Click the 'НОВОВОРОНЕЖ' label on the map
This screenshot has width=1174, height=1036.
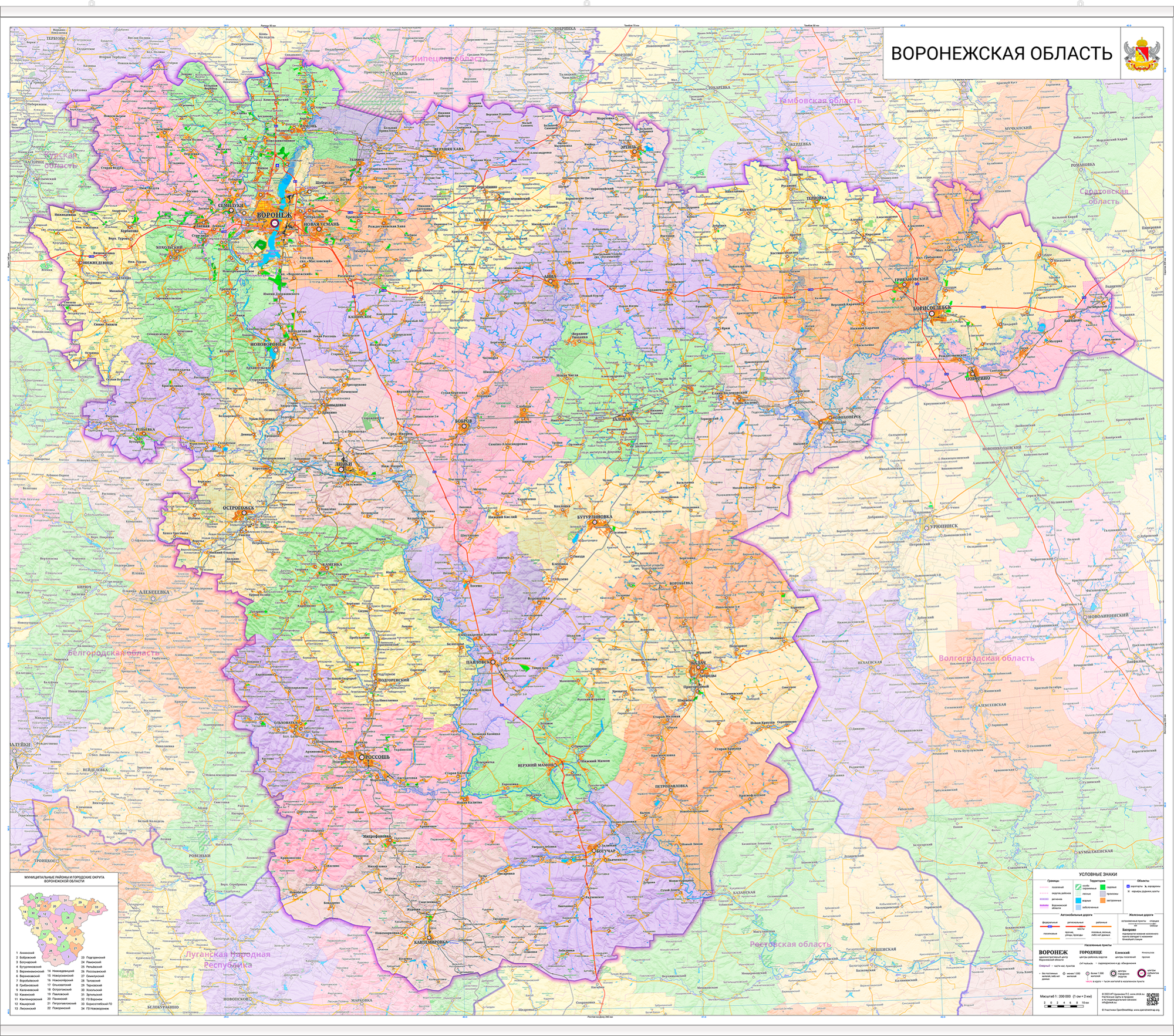[x=268, y=345]
